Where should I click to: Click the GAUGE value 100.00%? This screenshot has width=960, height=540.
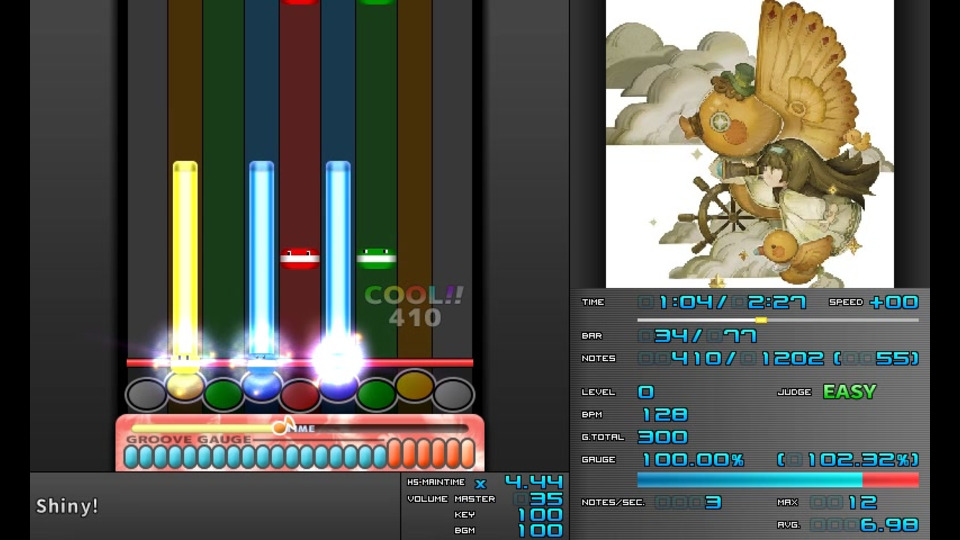693,460
